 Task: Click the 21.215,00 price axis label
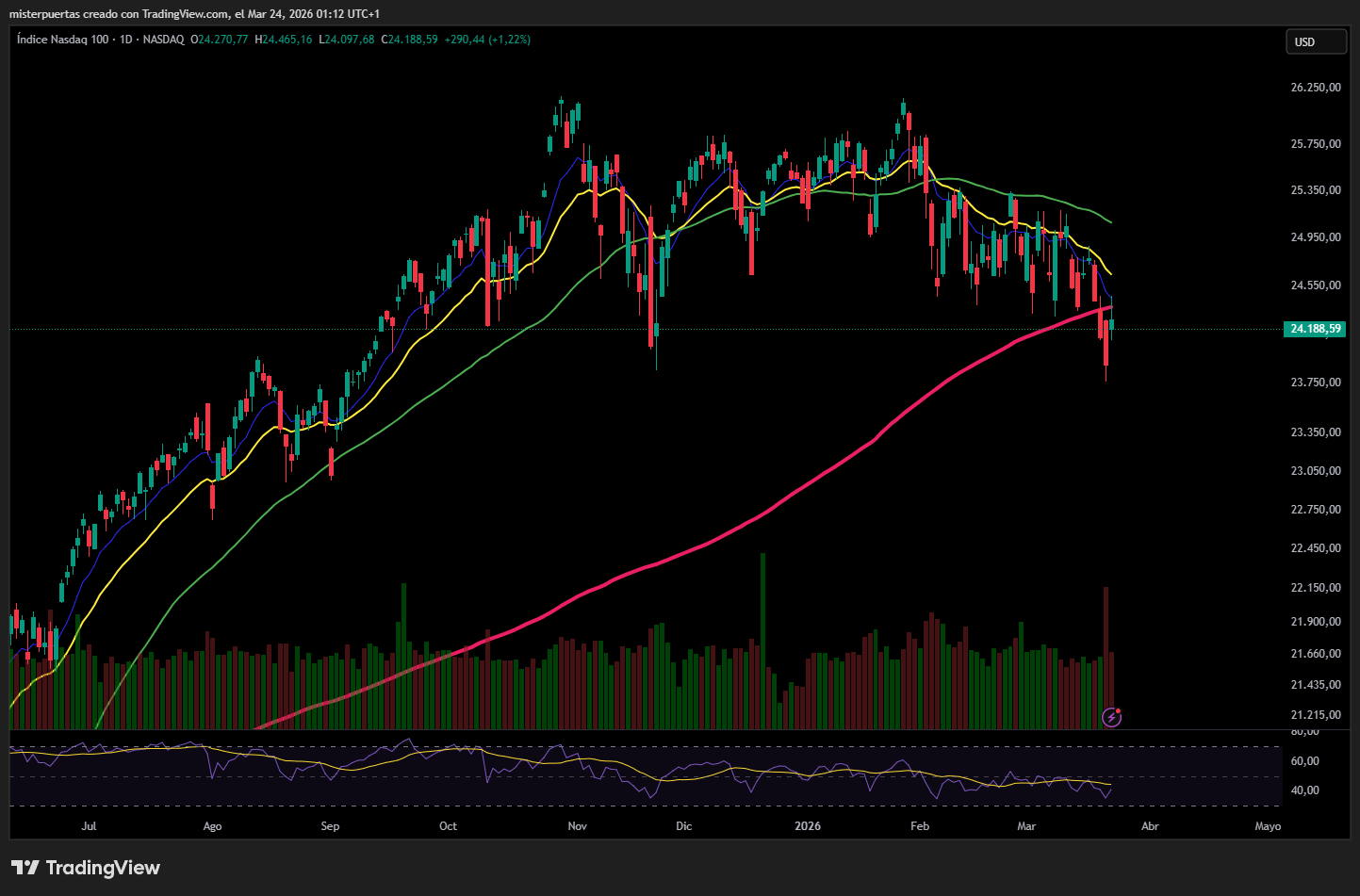[1316, 715]
